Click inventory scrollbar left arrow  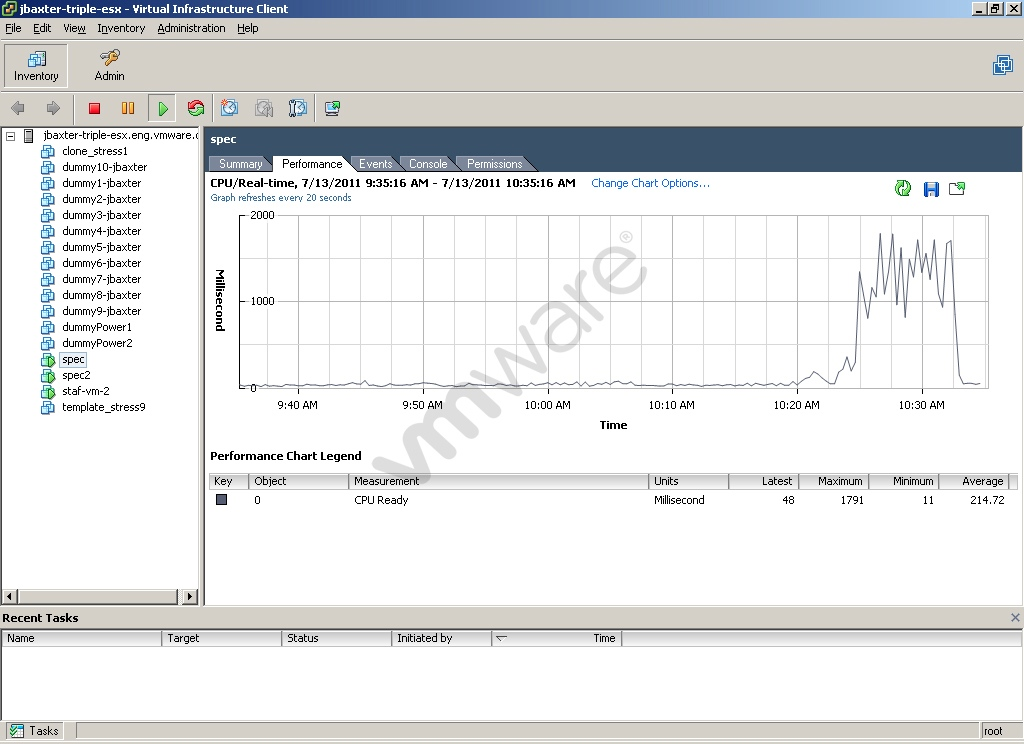click(9, 596)
